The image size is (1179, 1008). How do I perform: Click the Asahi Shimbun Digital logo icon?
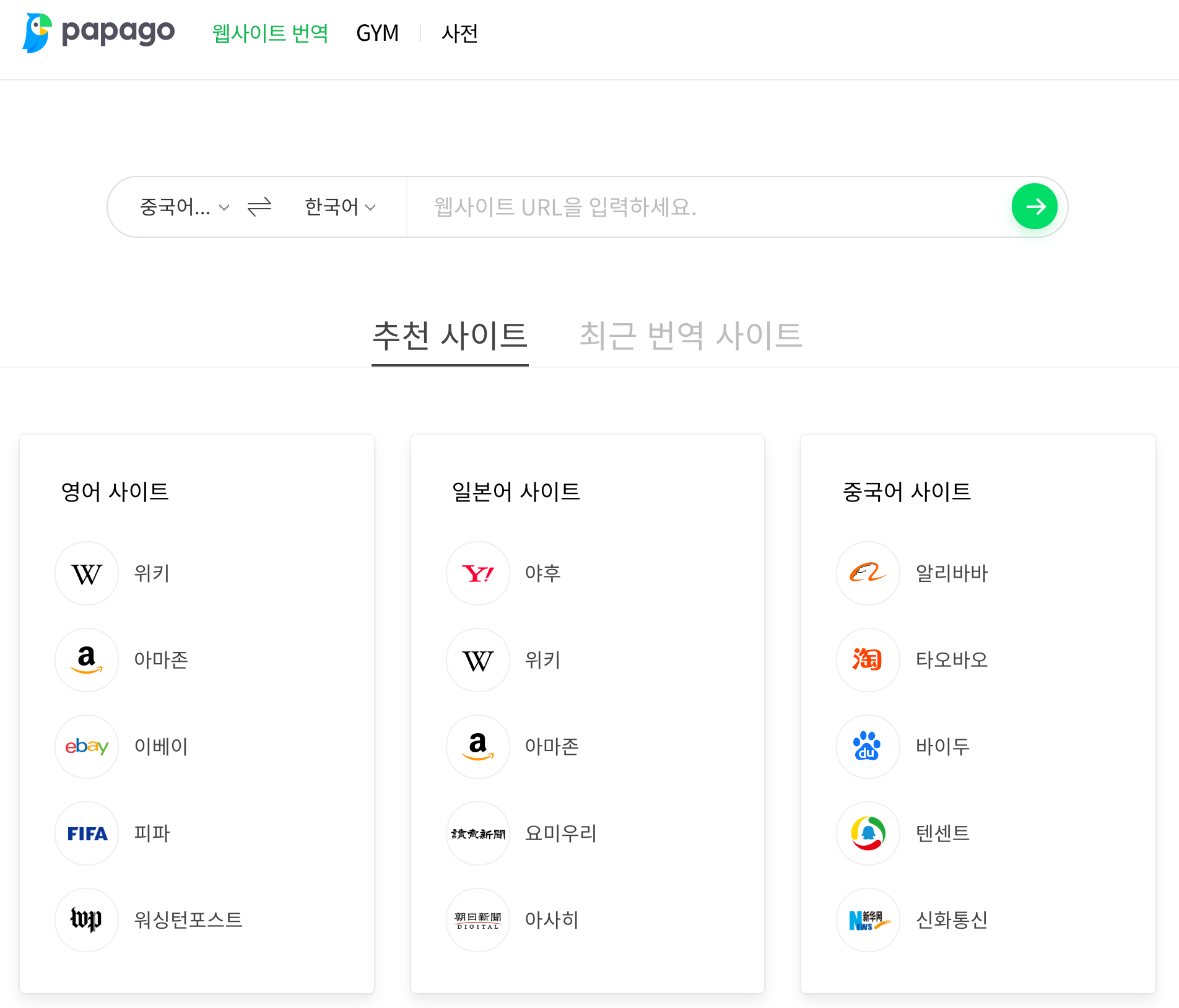(x=478, y=920)
